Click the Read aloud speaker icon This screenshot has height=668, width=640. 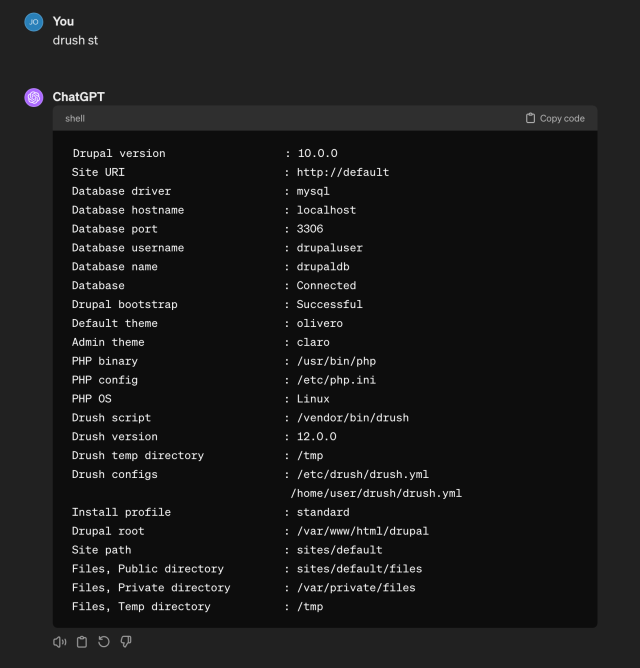pos(60,641)
